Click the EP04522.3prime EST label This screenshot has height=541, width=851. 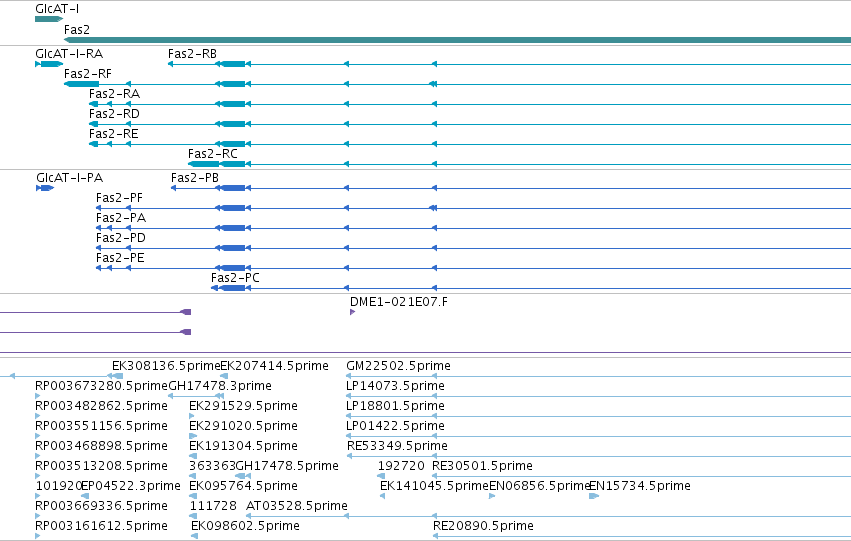(131, 486)
